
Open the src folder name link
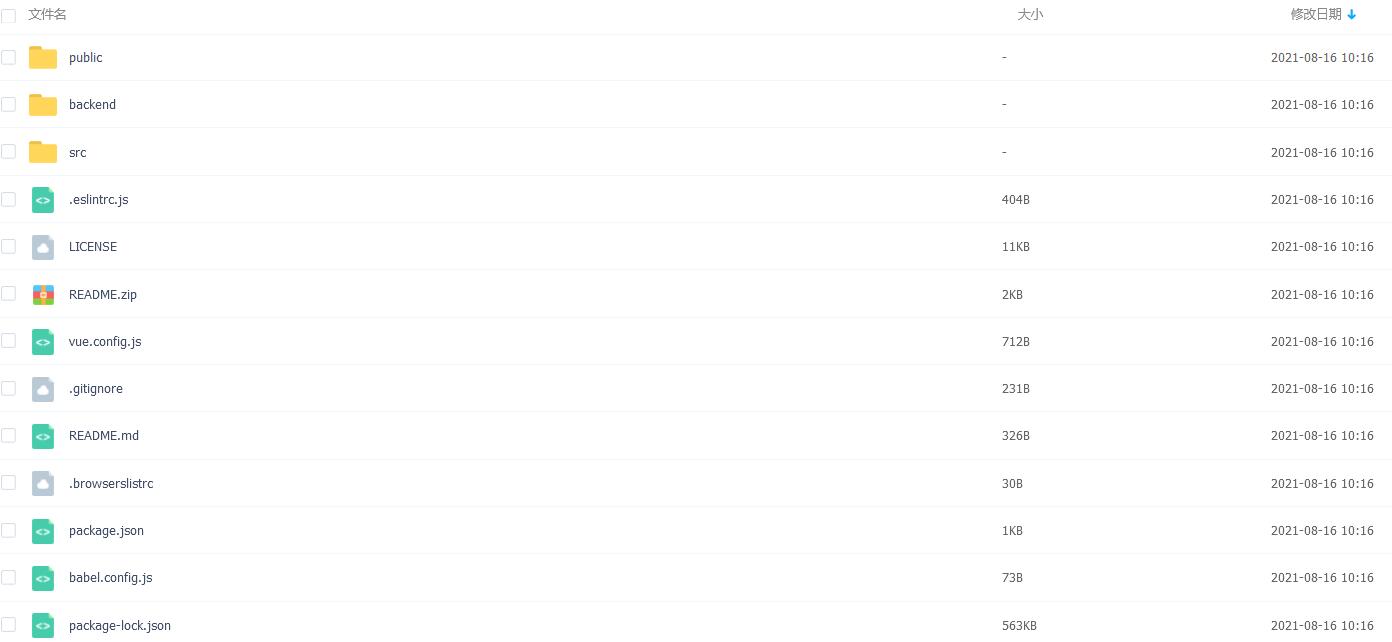coord(78,153)
